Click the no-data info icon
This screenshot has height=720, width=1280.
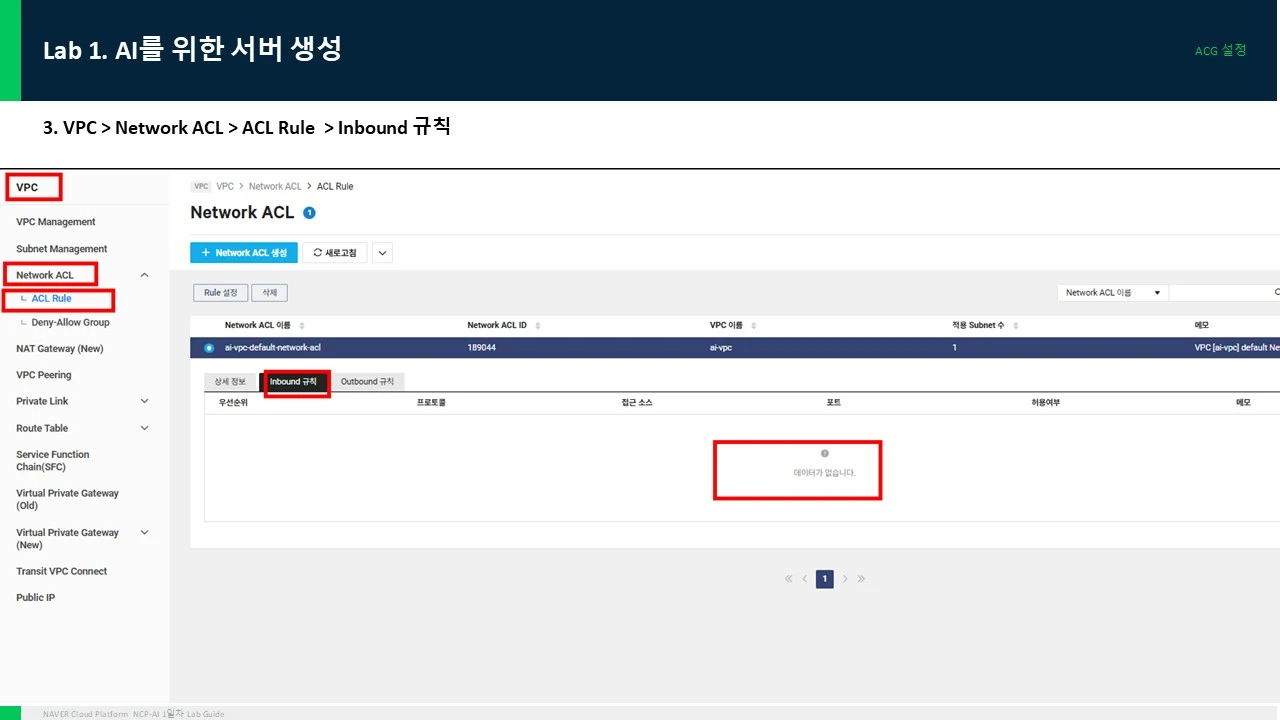(x=825, y=454)
